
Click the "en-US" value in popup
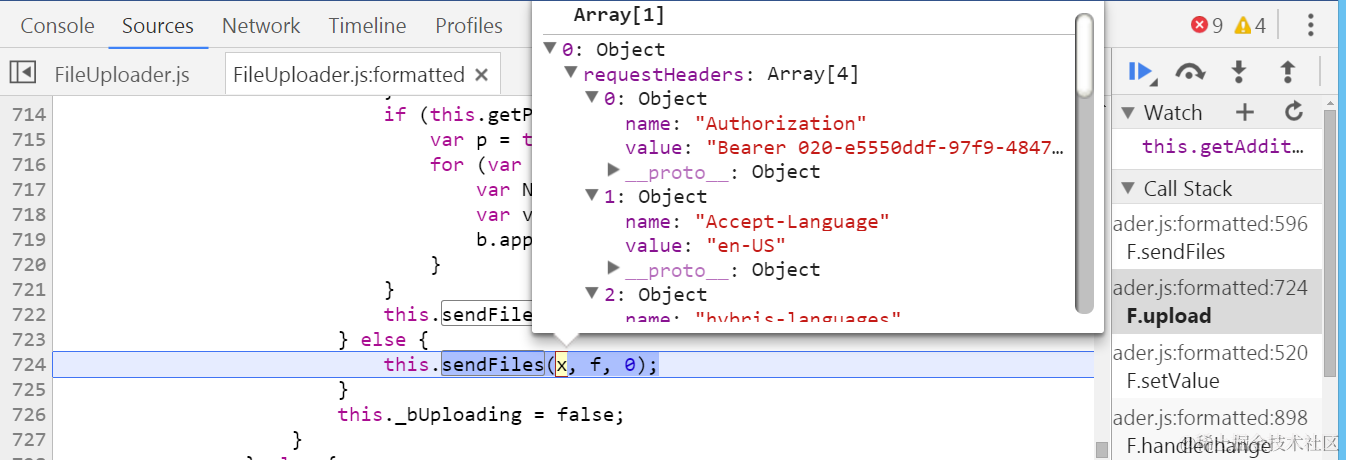(x=746, y=245)
